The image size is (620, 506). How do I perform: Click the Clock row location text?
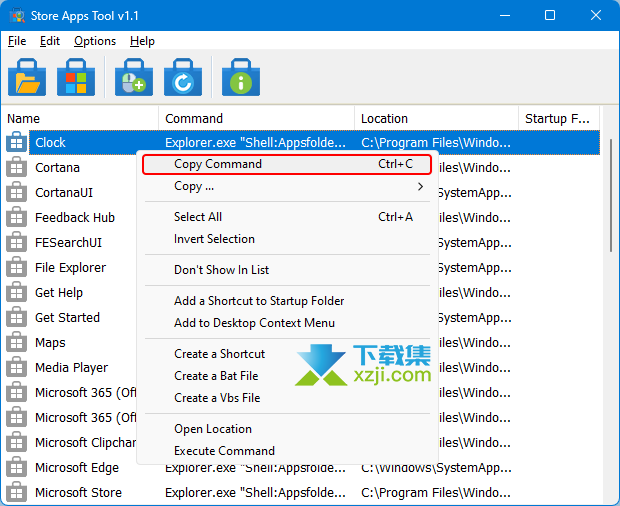pos(436,142)
